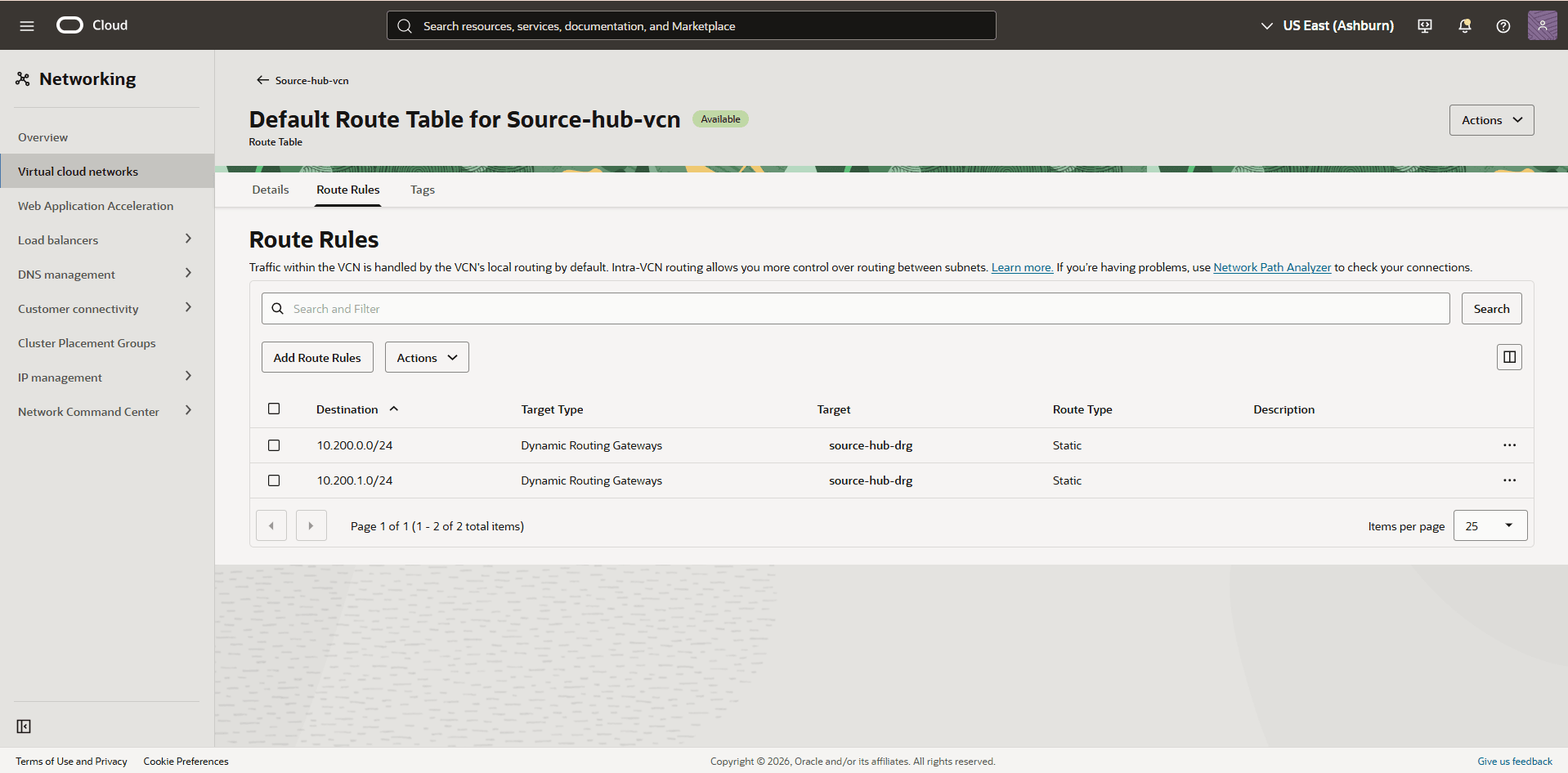Open the table Actions dropdown
1568x773 pixels.
click(x=427, y=357)
